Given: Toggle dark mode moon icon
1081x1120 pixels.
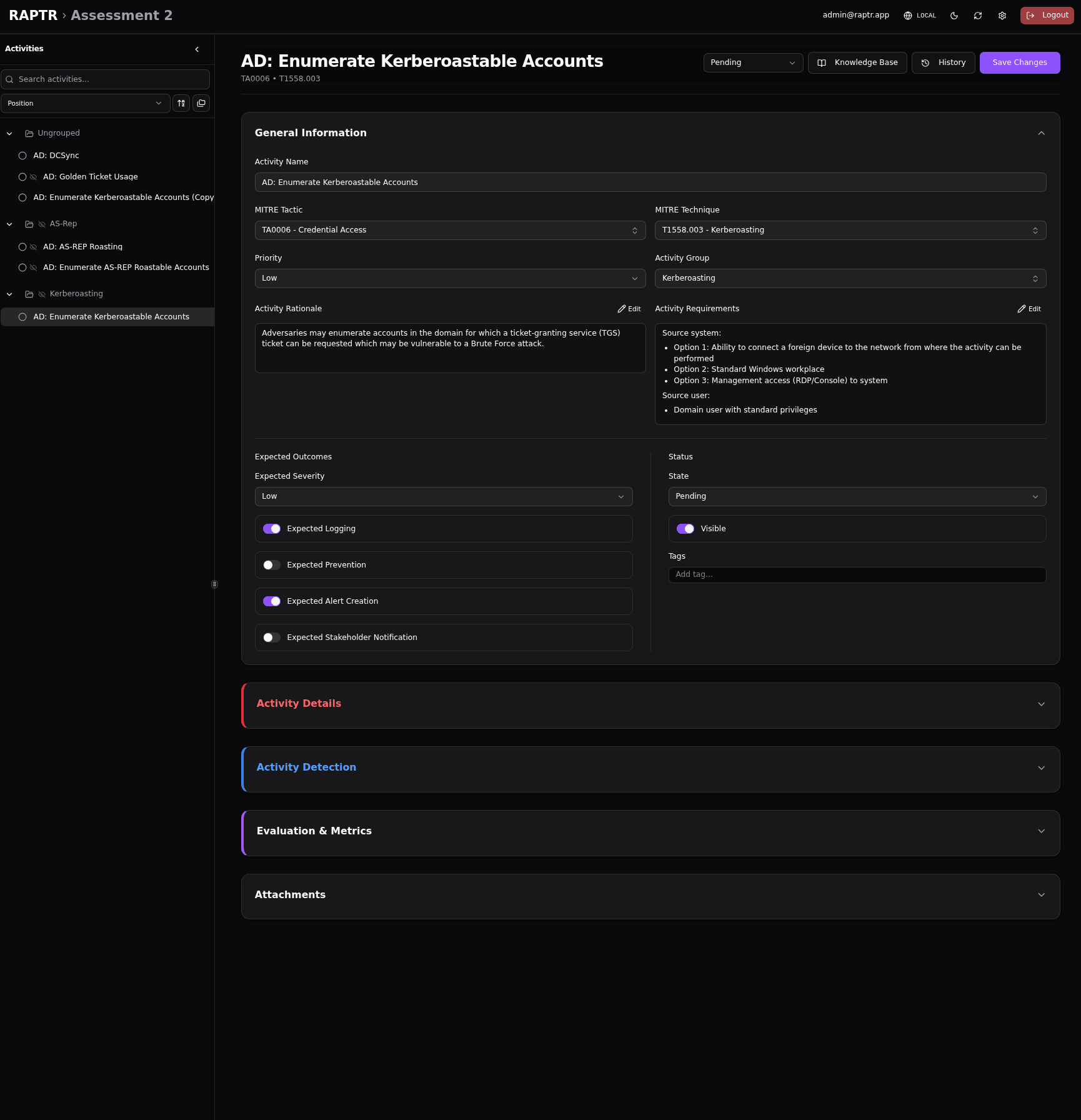Looking at the screenshot, I should (x=954, y=16).
